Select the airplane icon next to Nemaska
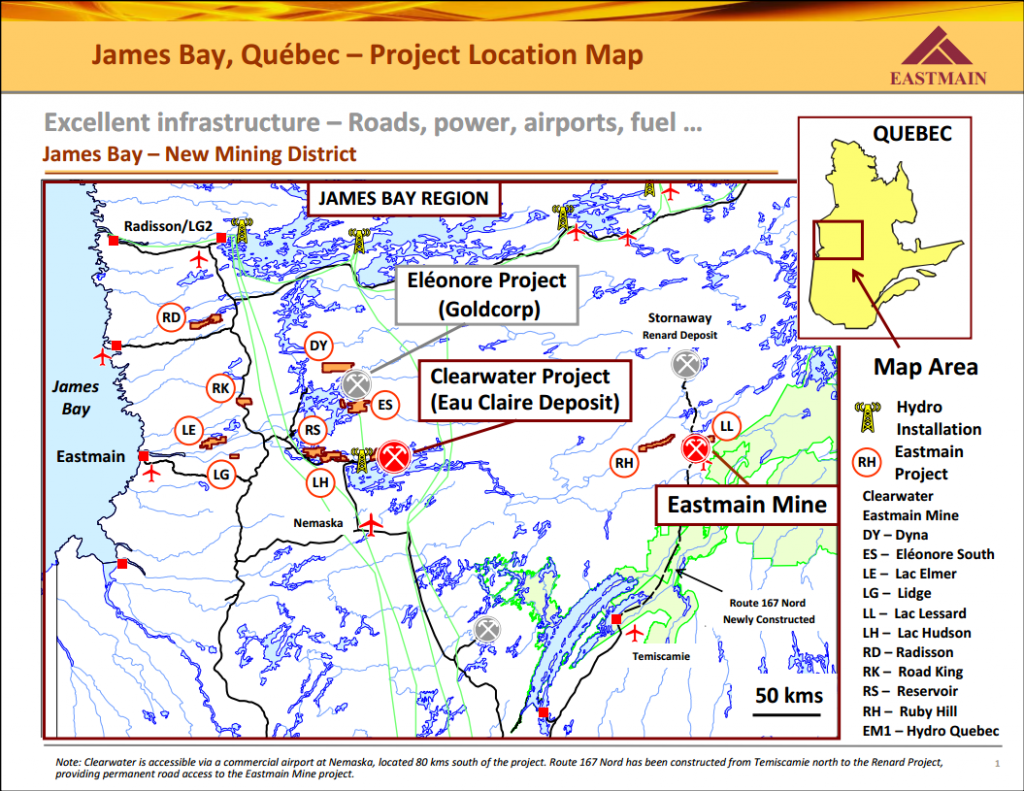Viewport: 1024px width, 791px height. 372,523
